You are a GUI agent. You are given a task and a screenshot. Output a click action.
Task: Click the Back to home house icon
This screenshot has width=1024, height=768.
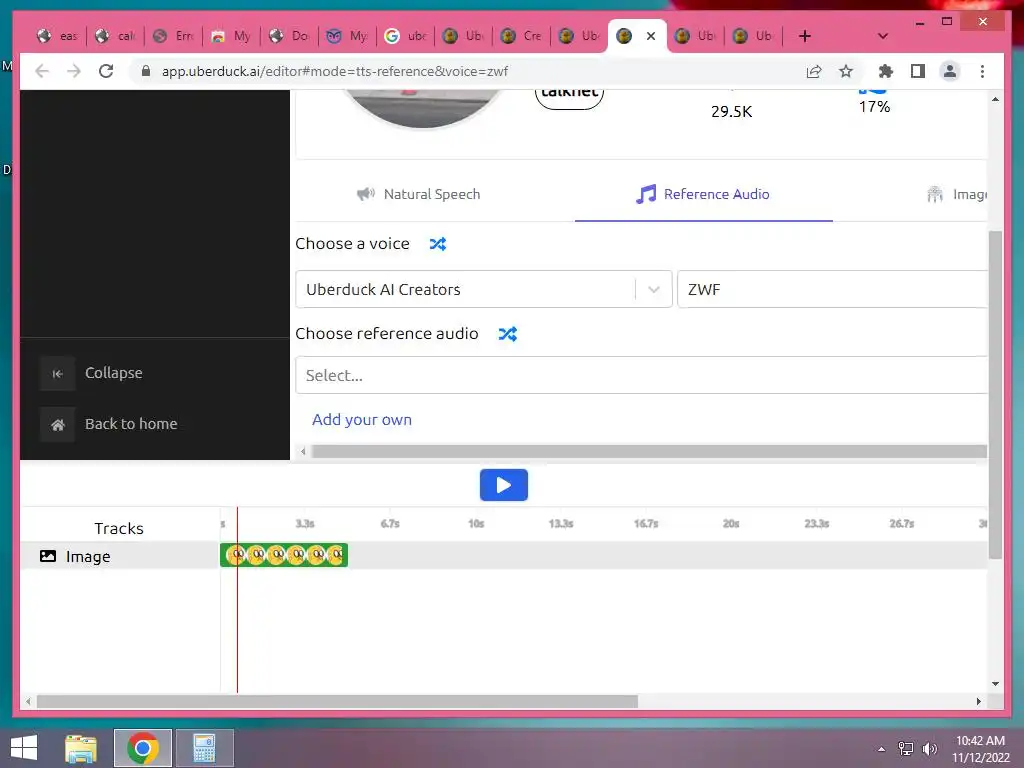point(57,424)
